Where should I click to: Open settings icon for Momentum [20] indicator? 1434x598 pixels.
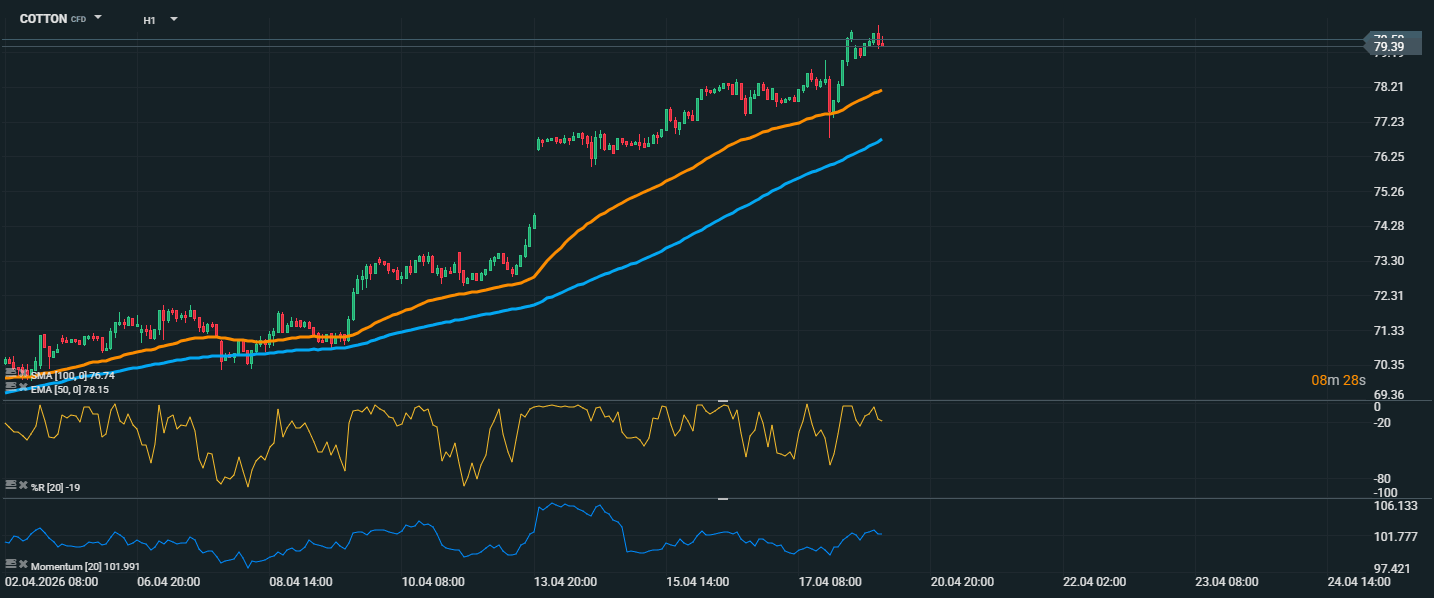coord(11,564)
